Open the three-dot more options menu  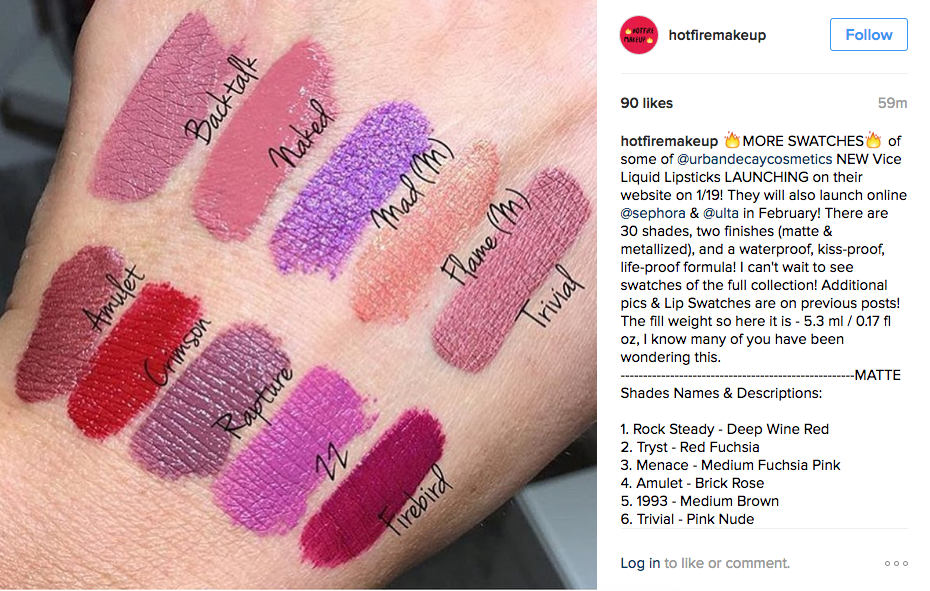click(x=896, y=564)
